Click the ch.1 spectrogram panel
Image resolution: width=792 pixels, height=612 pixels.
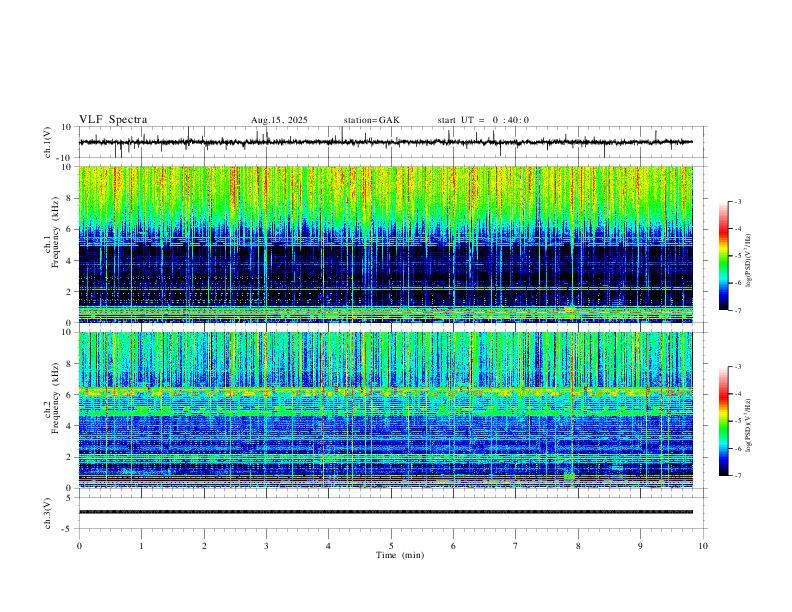(x=386, y=244)
